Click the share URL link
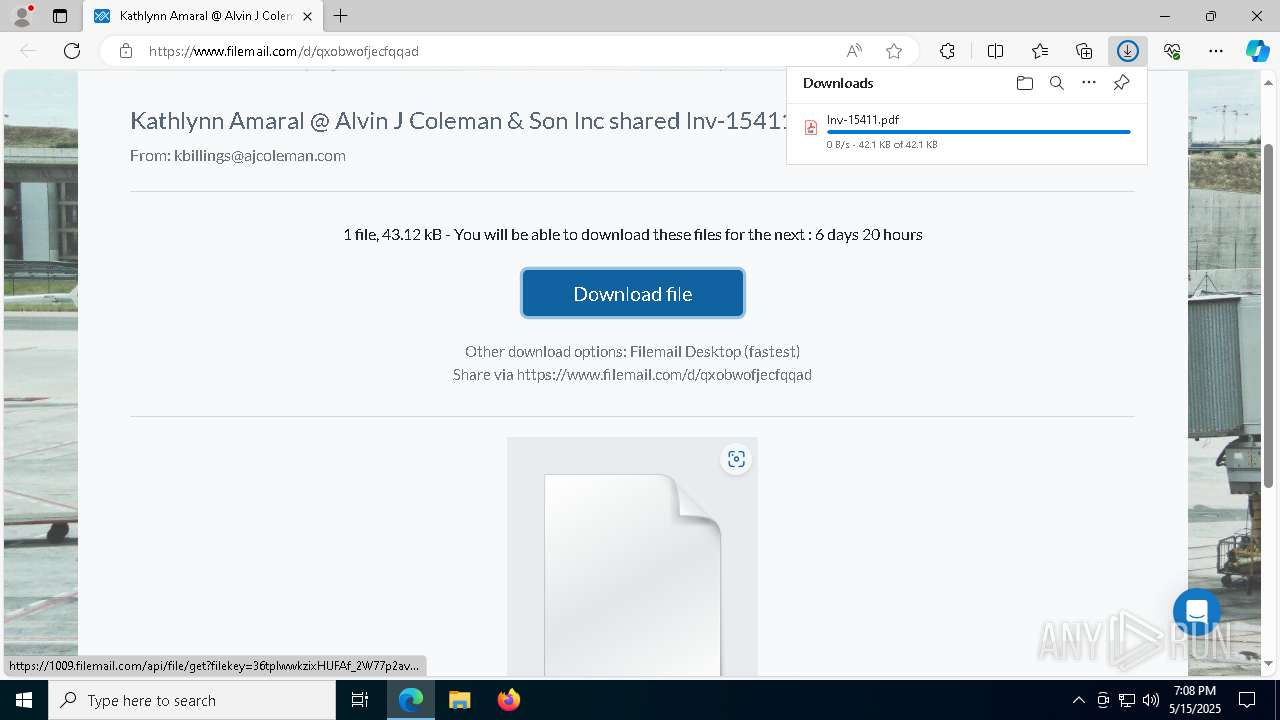 pos(664,375)
